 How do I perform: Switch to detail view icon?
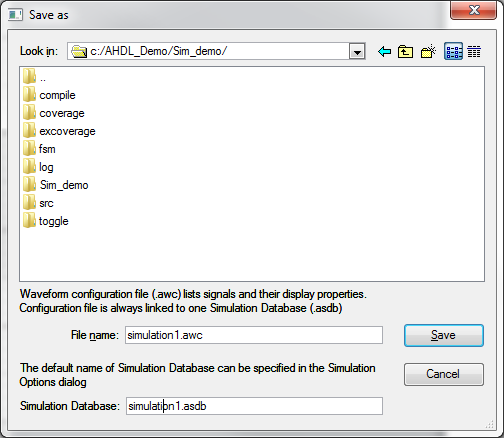coord(474,52)
